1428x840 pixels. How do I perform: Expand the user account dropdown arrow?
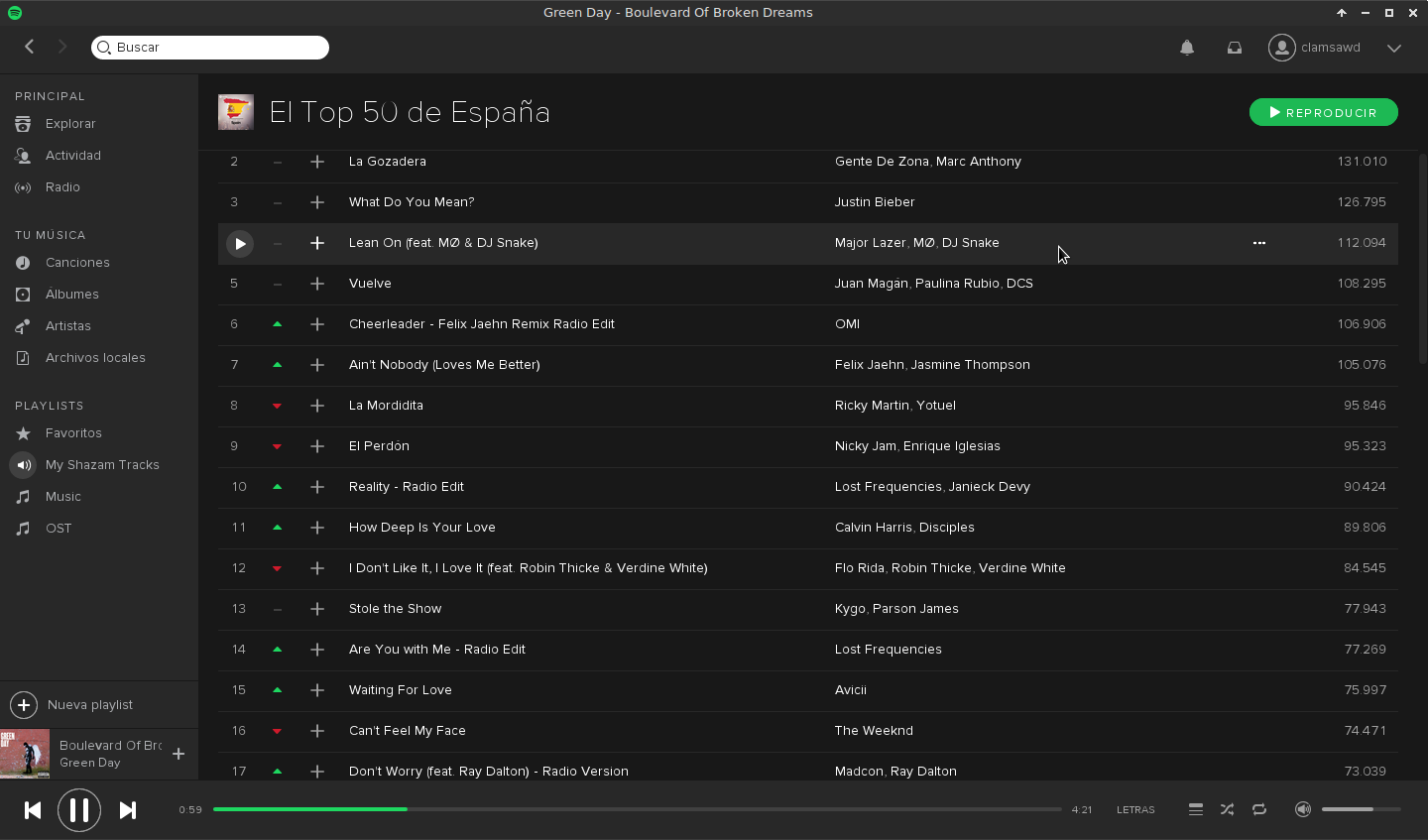click(x=1394, y=48)
